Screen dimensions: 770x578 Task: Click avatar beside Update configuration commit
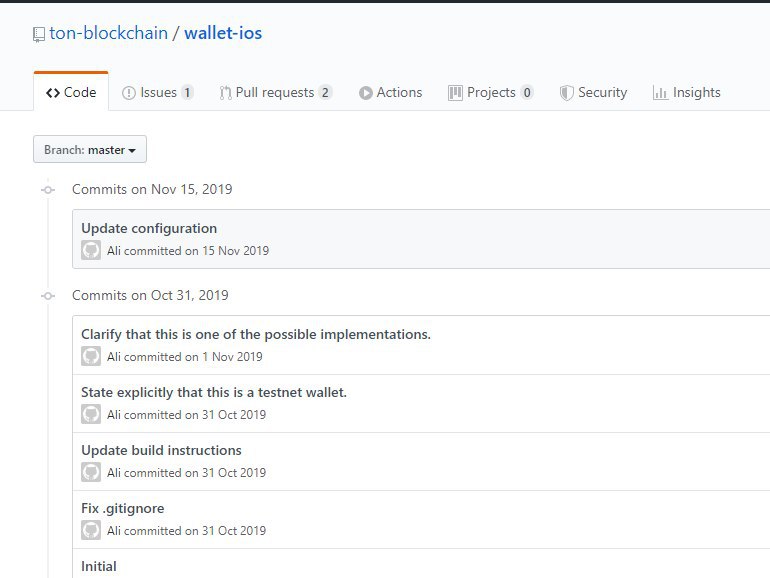tap(91, 250)
